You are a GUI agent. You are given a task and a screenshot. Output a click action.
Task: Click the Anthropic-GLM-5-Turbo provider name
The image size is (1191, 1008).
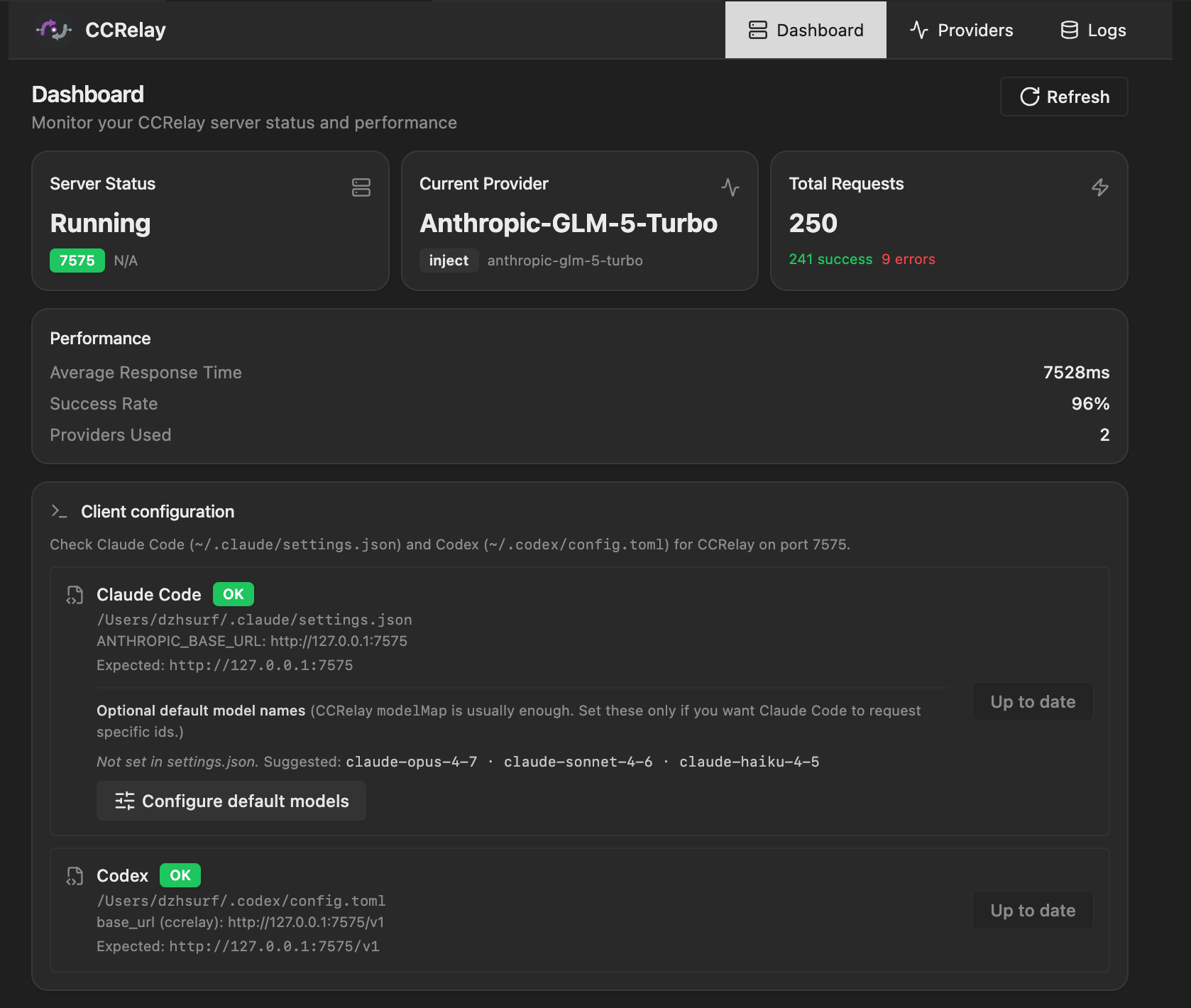pos(569,223)
